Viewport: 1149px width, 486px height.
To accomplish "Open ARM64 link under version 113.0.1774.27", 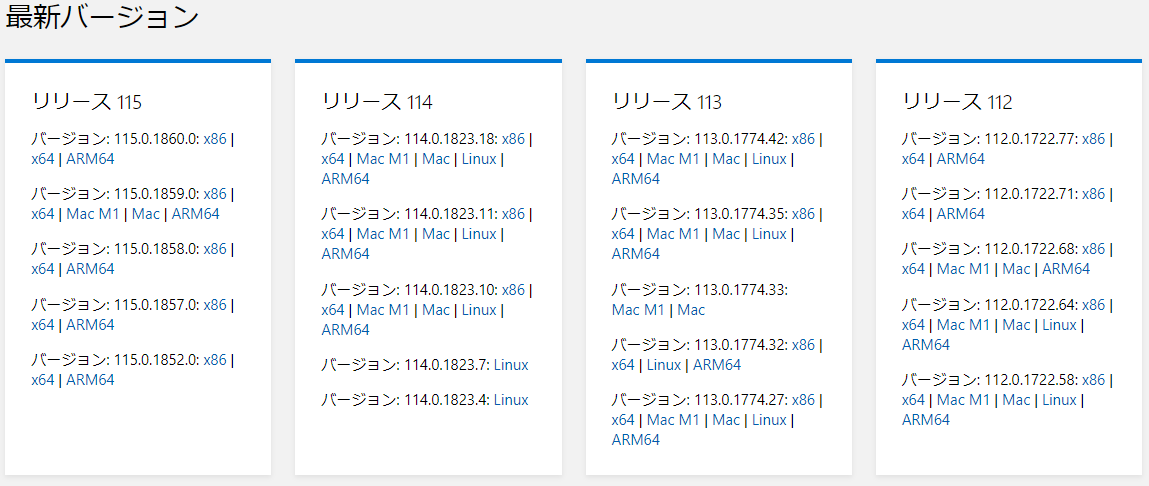I will coord(636,440).
